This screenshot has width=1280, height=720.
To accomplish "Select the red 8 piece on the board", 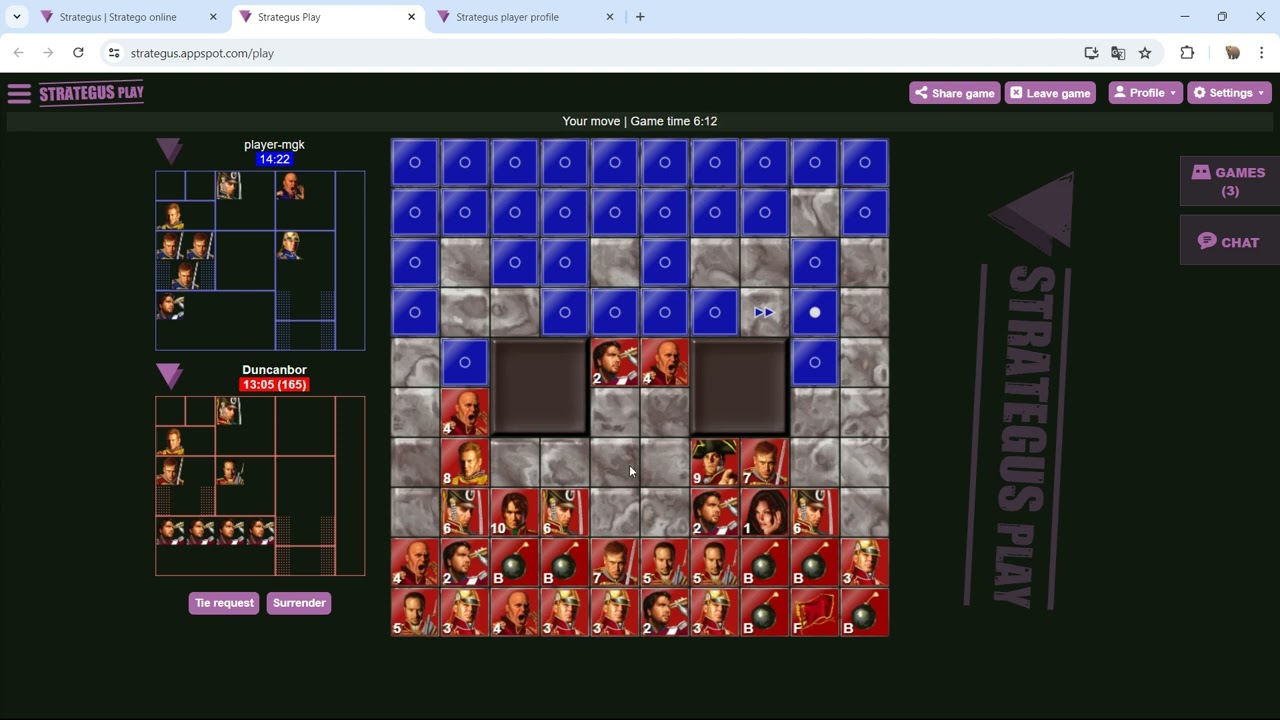I will (x=464, y=462).
